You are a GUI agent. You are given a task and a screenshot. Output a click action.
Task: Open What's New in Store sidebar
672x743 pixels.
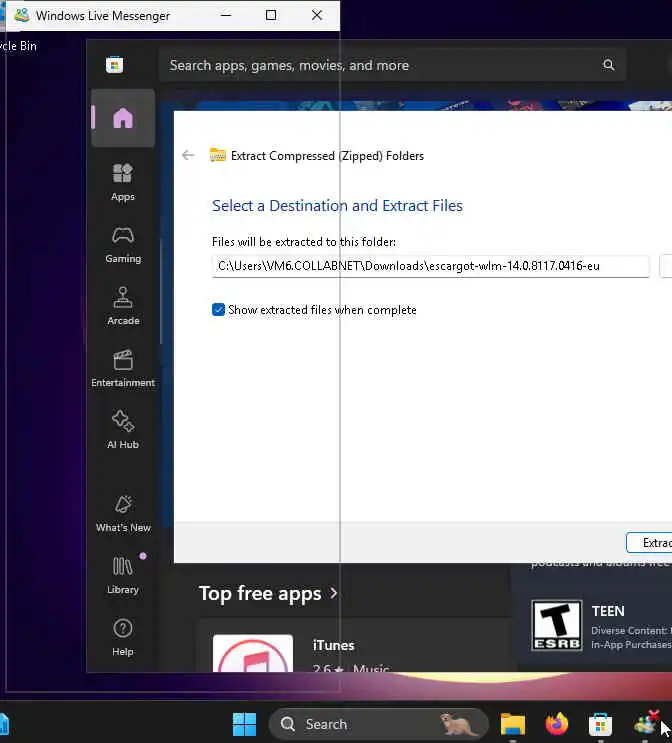pyautogui.click(x=123, y=514)
